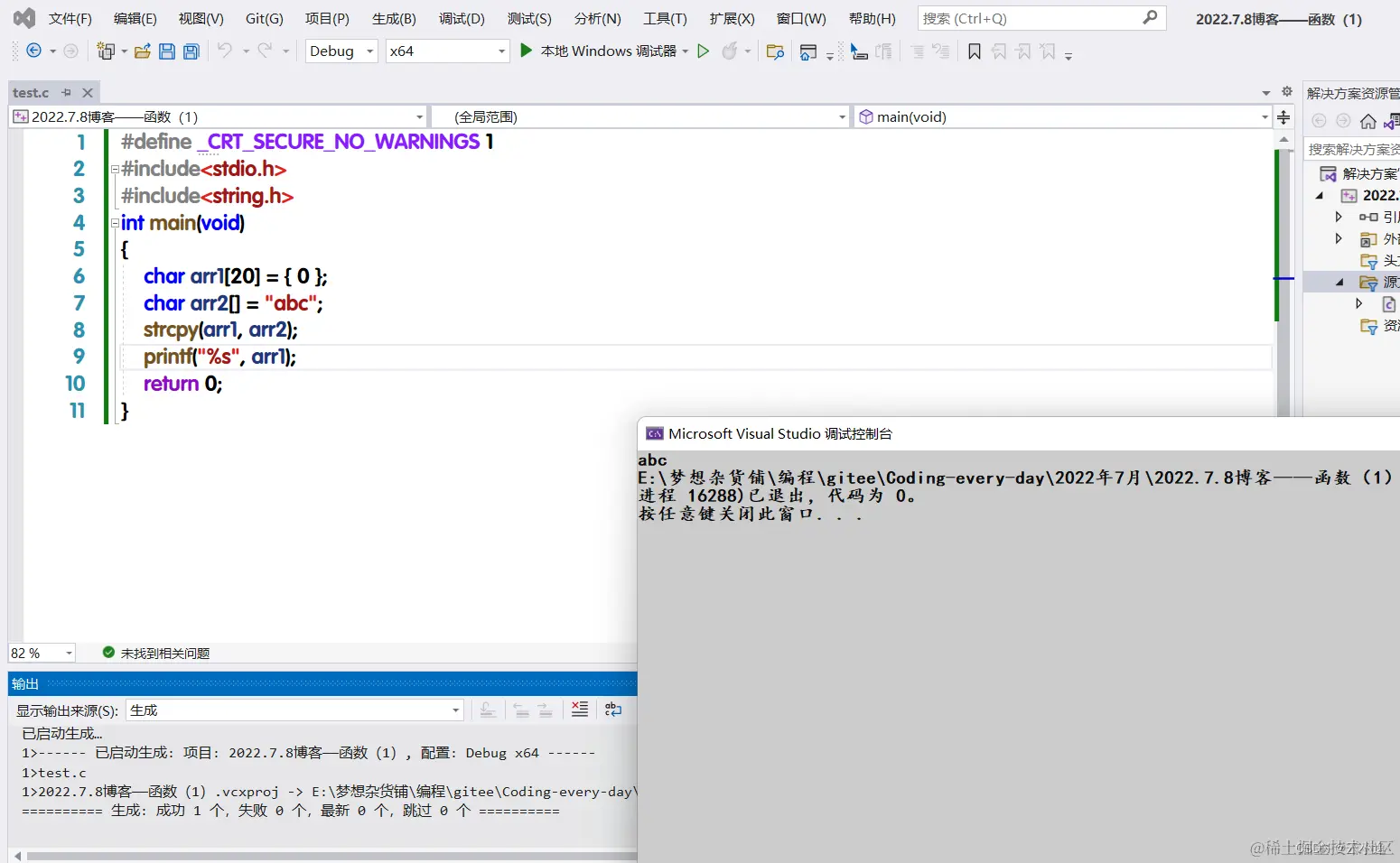The width and height of the screenshot is (1400, 863).
Task: Open the active documents list dropdown arrow
Action: [1266, 92]
